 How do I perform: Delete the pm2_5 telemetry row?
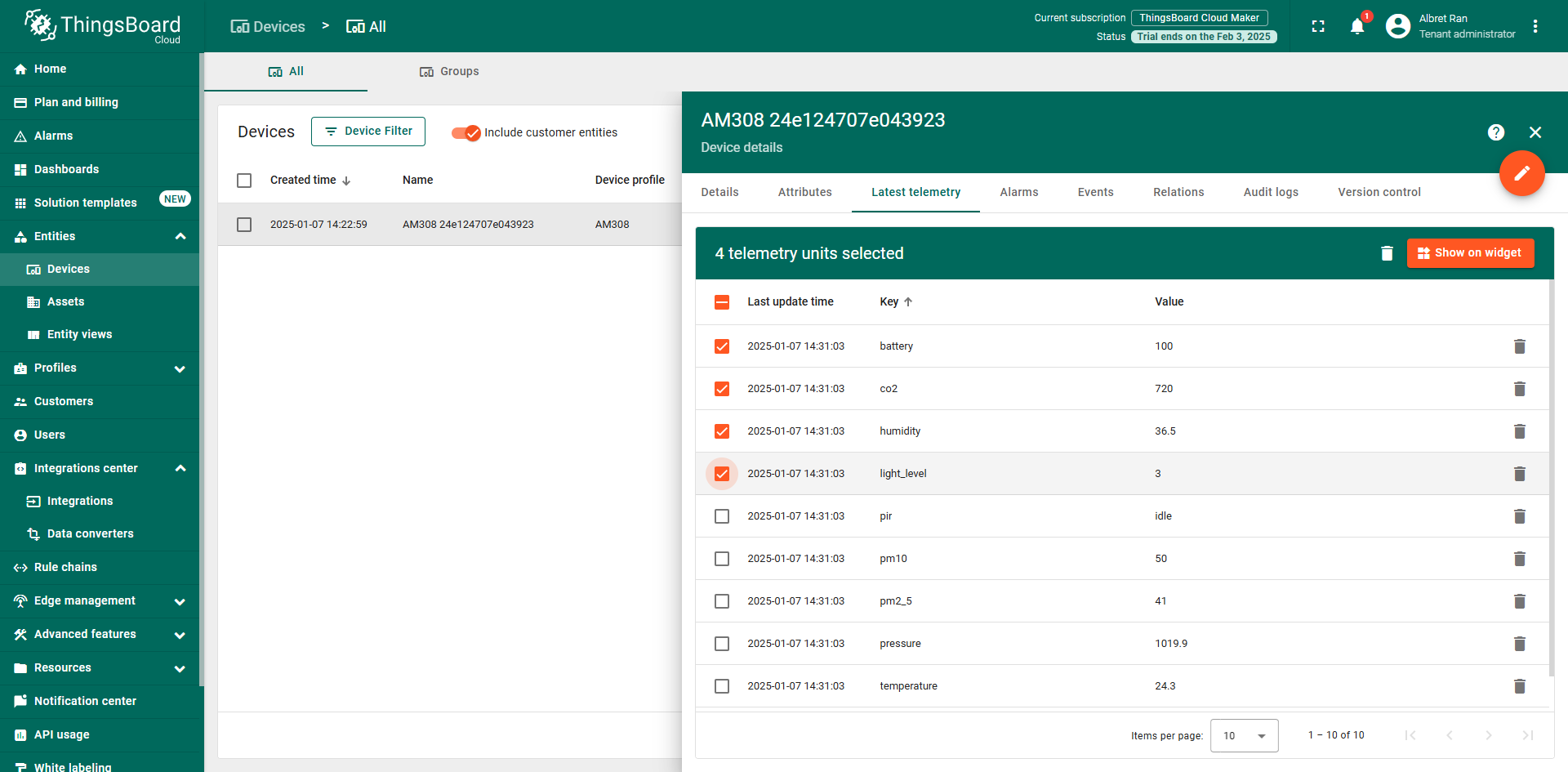point(1520,601)
